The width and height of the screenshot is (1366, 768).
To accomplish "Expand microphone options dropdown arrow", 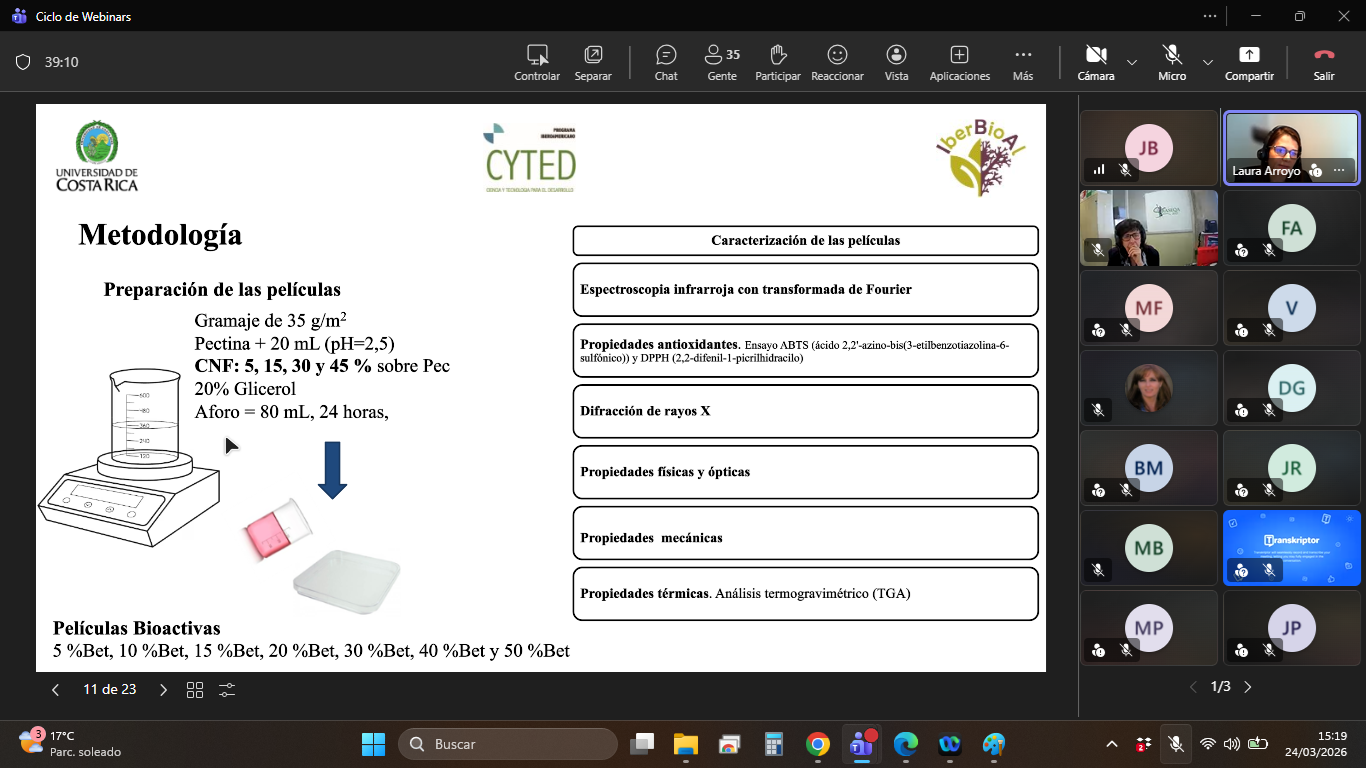I will [x=1208, y=62].
